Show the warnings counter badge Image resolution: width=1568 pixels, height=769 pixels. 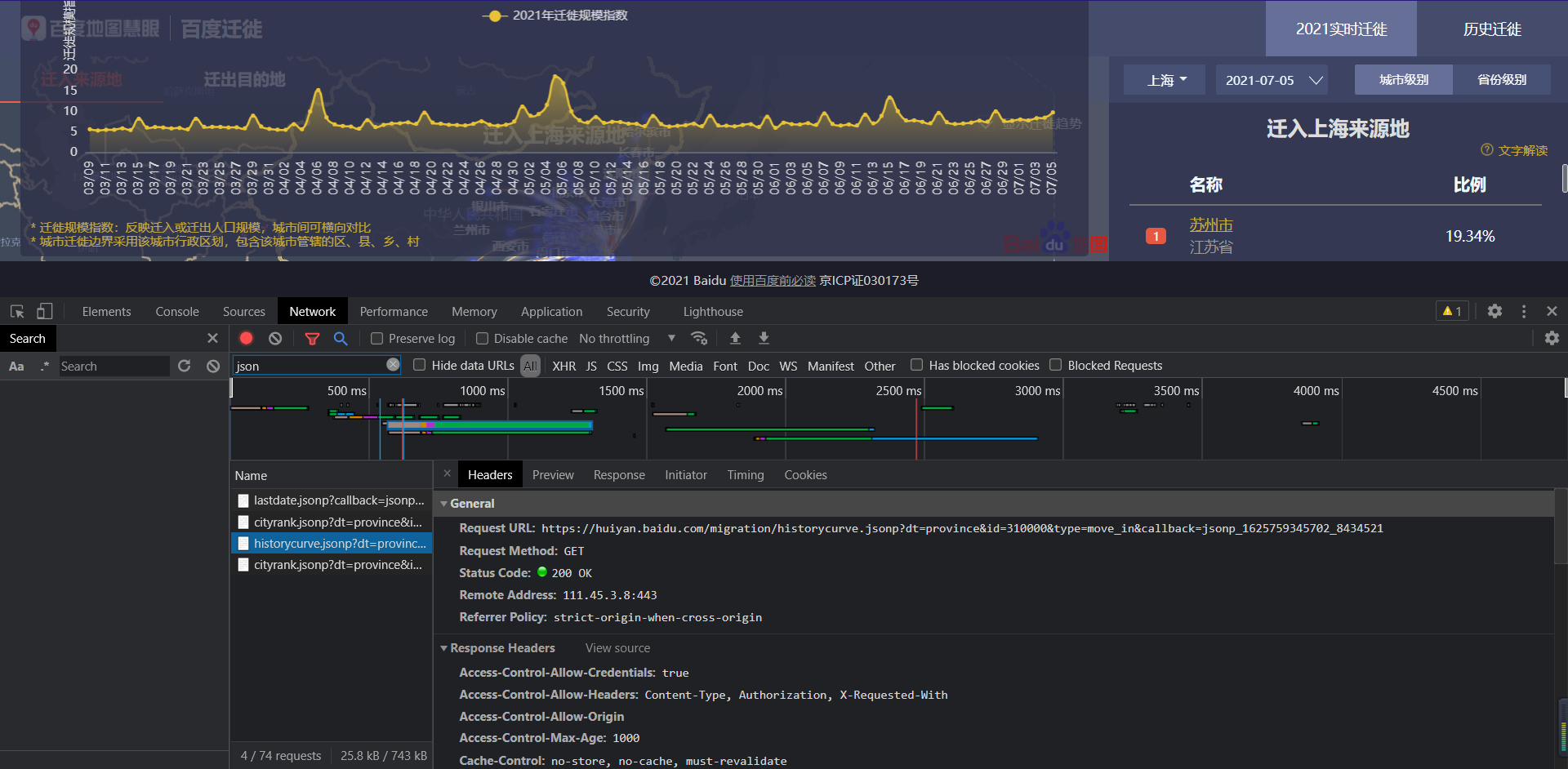point(1452,311)
